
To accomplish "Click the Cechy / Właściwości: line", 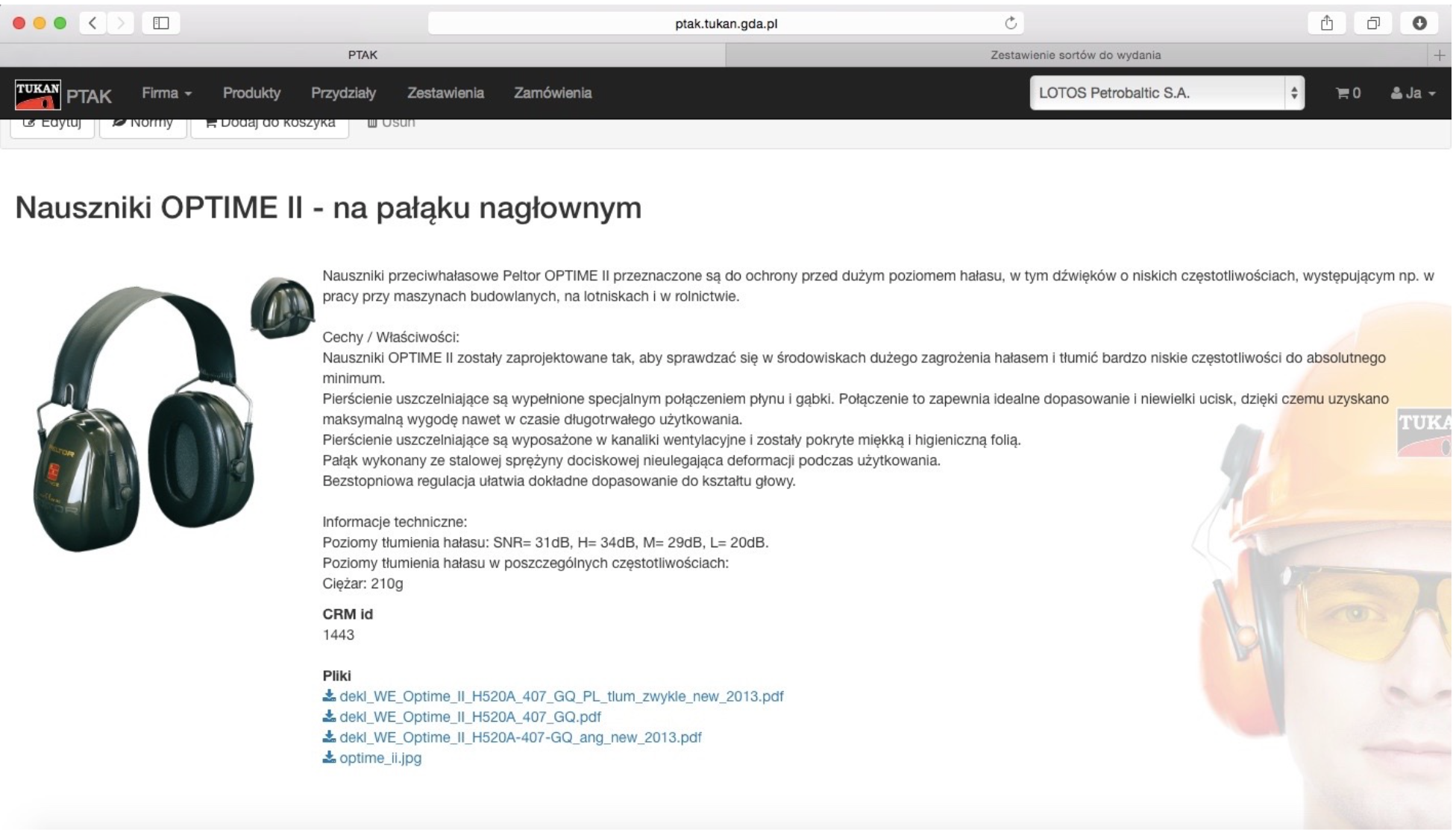I will tap(391, 338).
